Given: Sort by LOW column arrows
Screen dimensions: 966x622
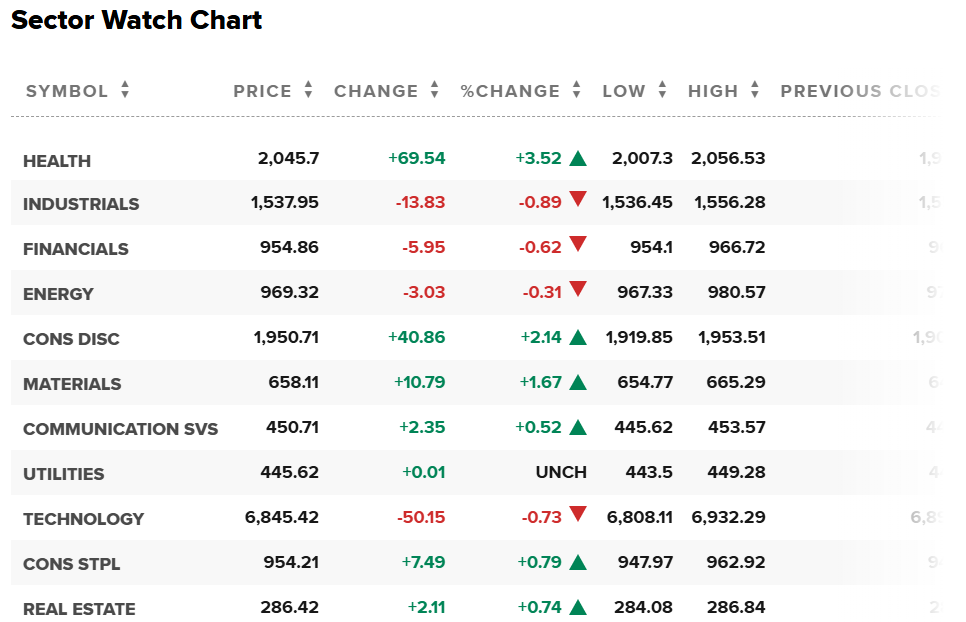Looking at the screenshot, I should 662,90.
